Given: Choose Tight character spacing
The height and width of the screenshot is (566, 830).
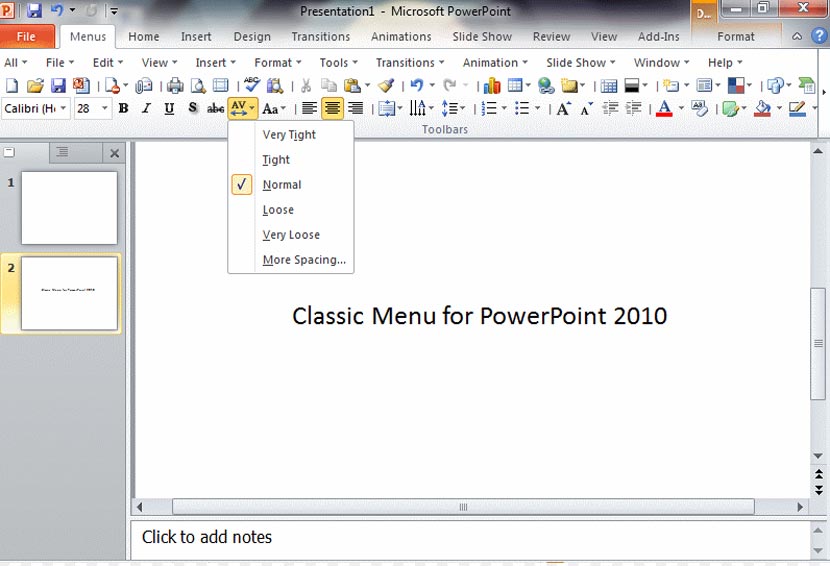Looking at the screenshot, I should (291, 159).
